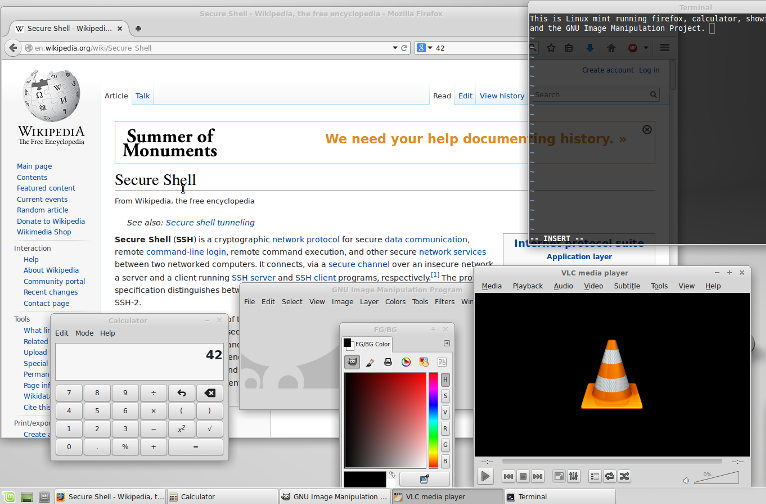Select the B blue channel button
Screen dimensions: 766x504
coord(445,461)
